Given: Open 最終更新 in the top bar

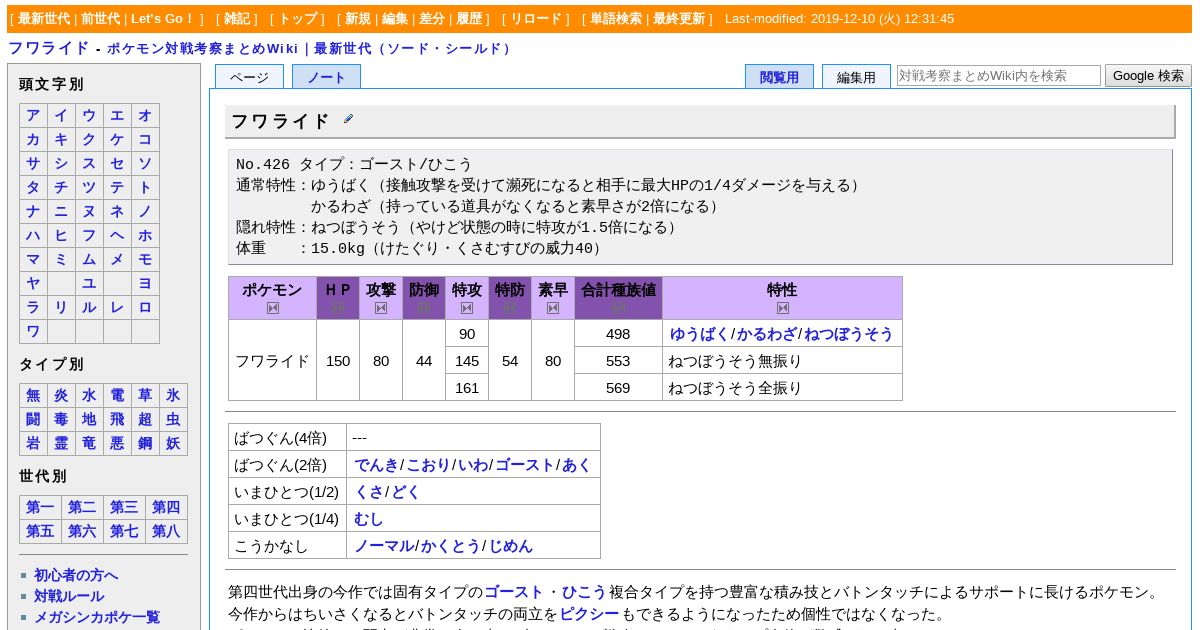Looking at the screenshot, I should click(x=679, y=19).
